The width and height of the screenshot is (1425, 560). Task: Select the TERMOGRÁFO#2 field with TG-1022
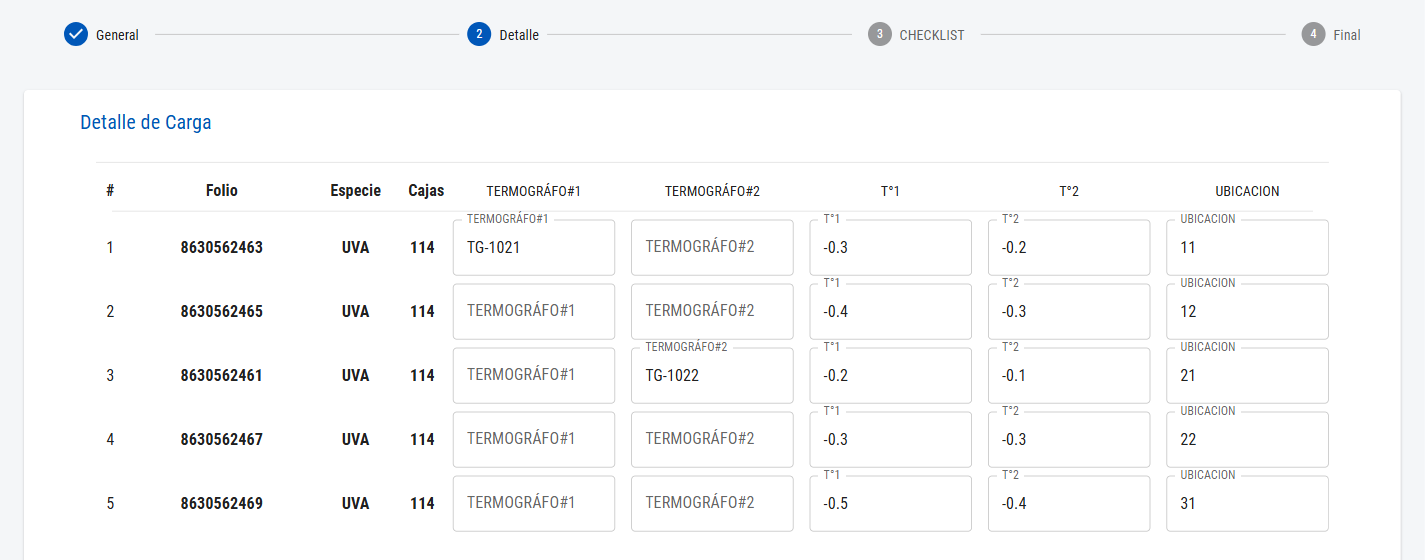point(712,375)
